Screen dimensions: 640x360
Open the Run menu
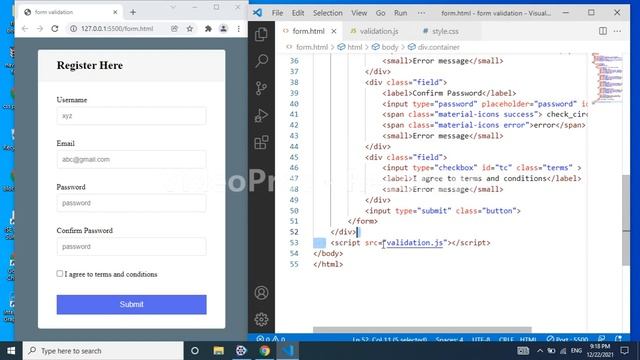coord(400,13)
